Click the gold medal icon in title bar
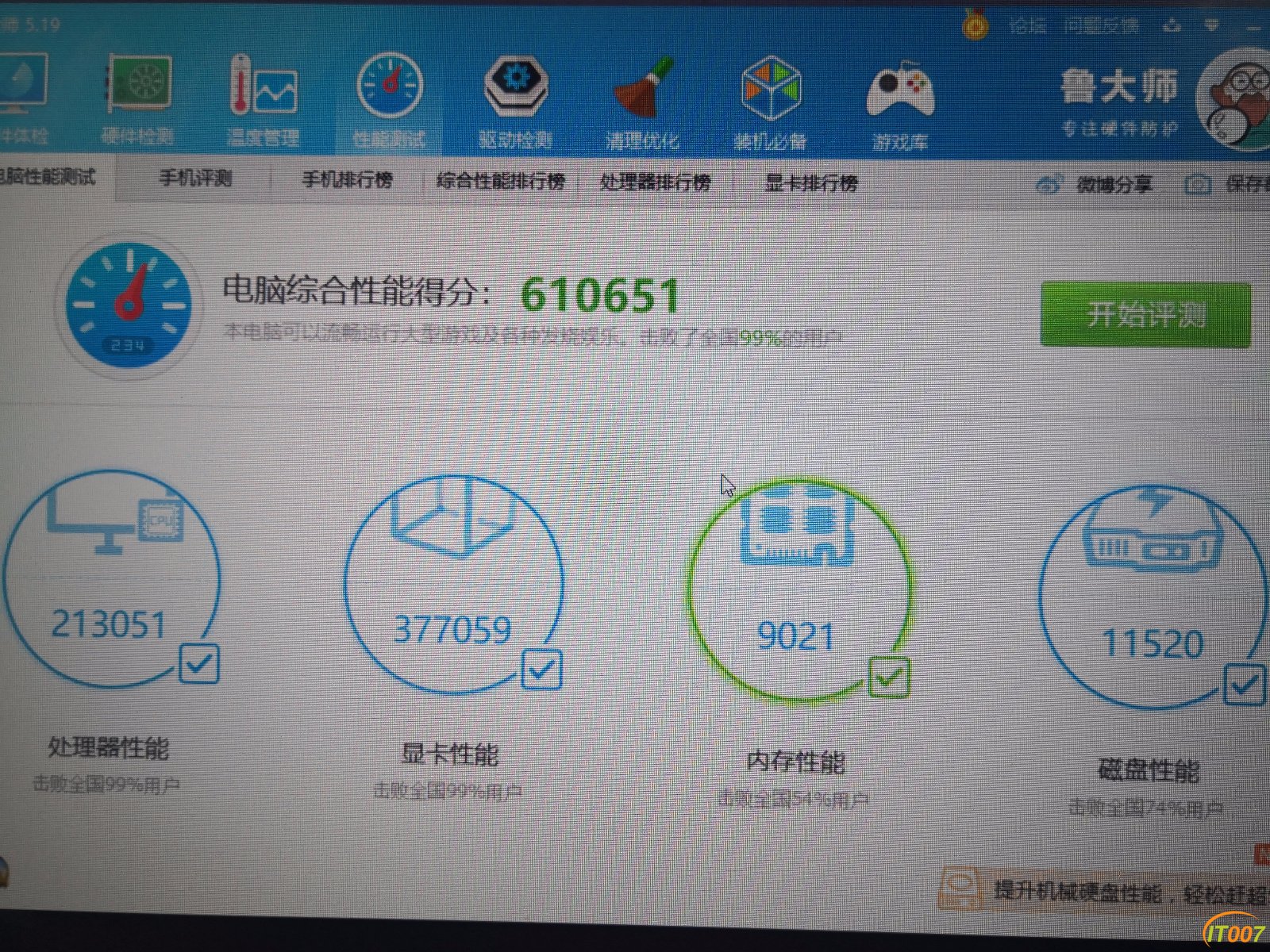This screenshot has width=1270, height=952. 975,24
